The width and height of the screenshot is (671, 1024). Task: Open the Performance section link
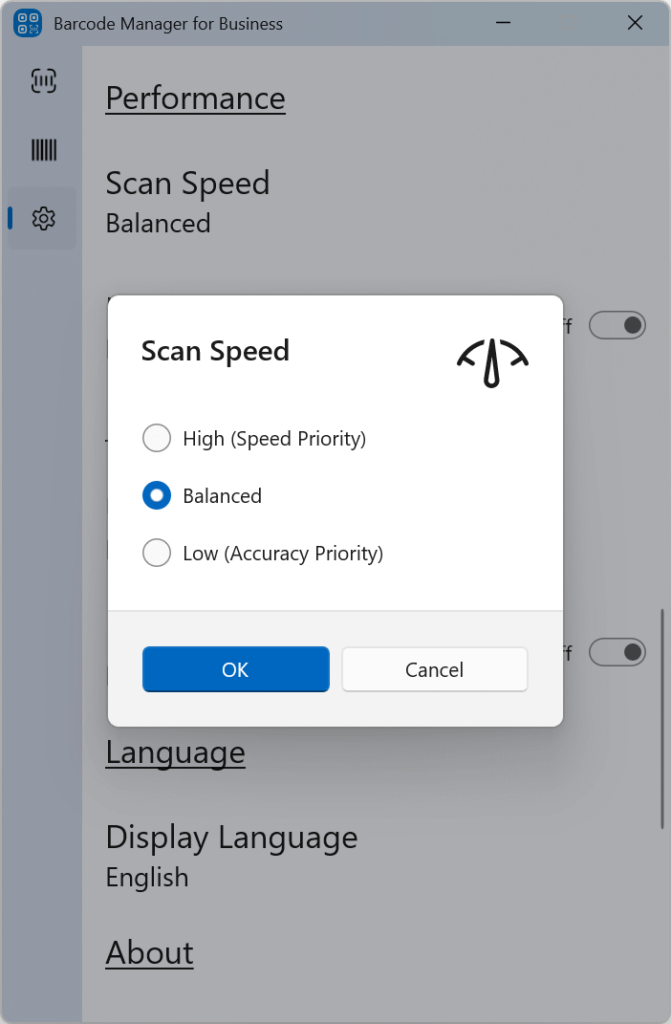click(194, 98)
